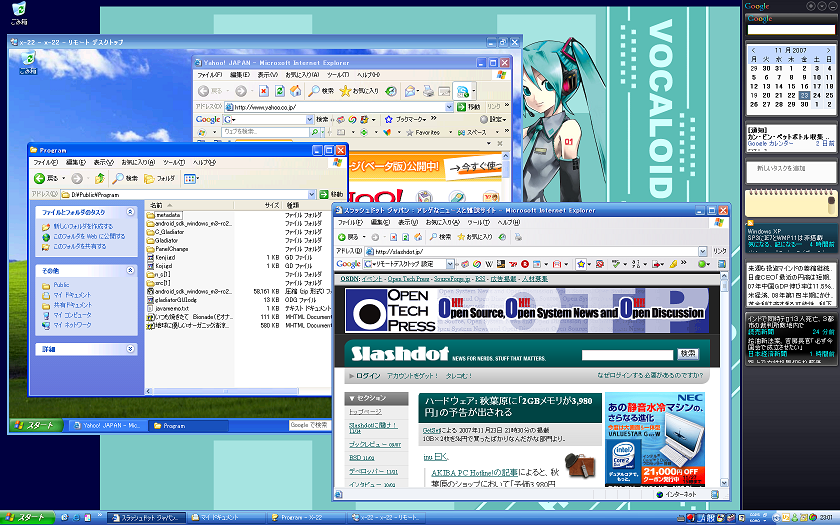Click the Bookmarks star in Yahoo Google toolbar
The width and height of the screenshot is (840, 525).
[389, 119]
